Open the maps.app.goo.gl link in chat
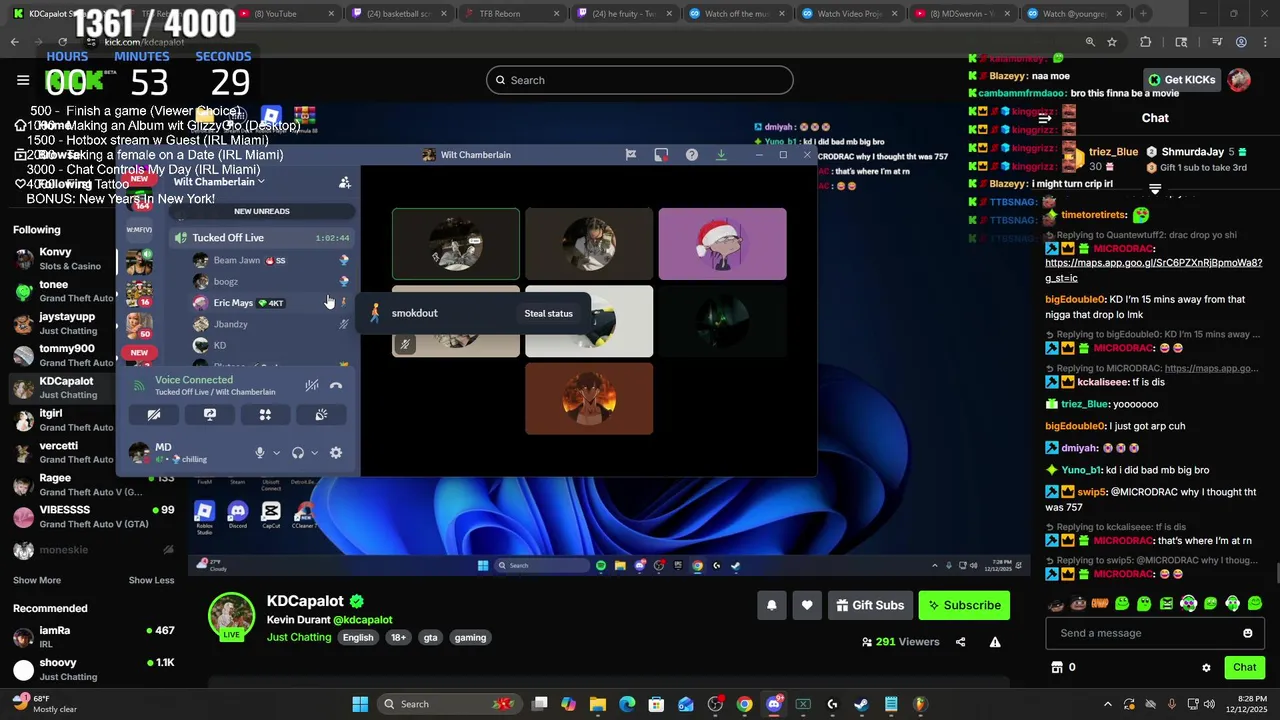The image size is (1280, 720). [x=1153, y=270]
